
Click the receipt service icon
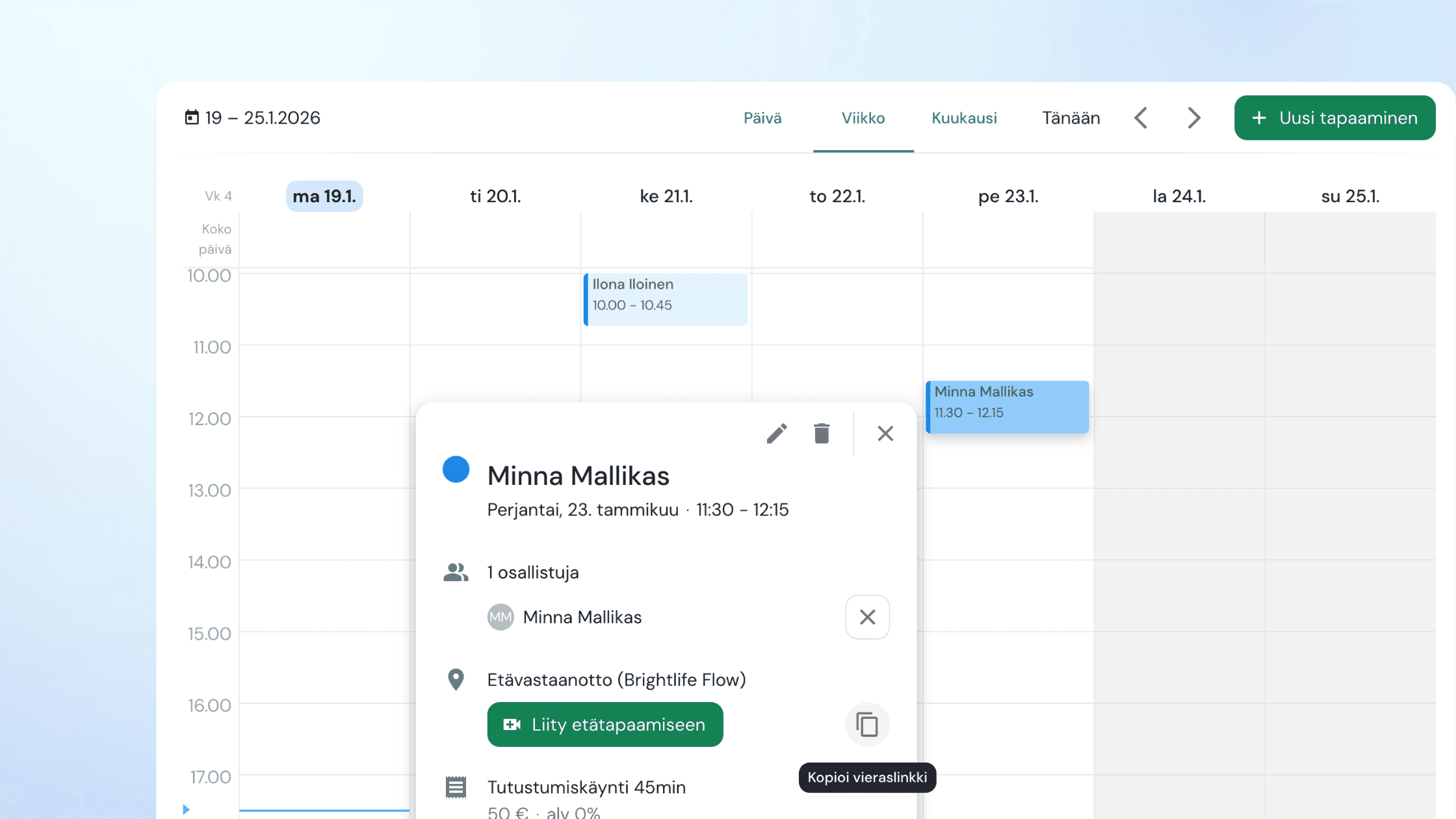(x=456, y=786)
